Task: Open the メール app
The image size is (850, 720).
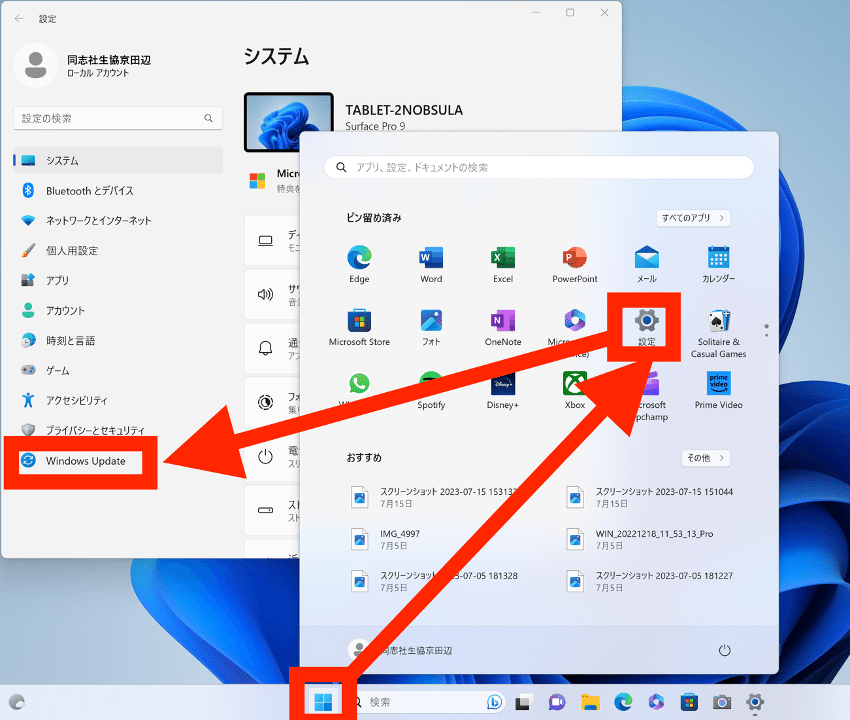Action: tap(647, 264)
